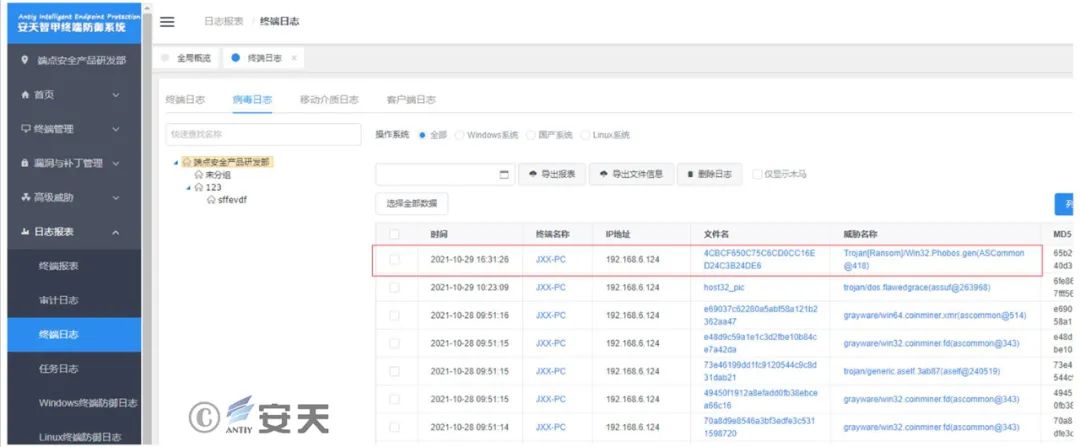Click the 导出文件信息 button
The width and height of the screenshot is (1080, 447).
tap(631, 174)
